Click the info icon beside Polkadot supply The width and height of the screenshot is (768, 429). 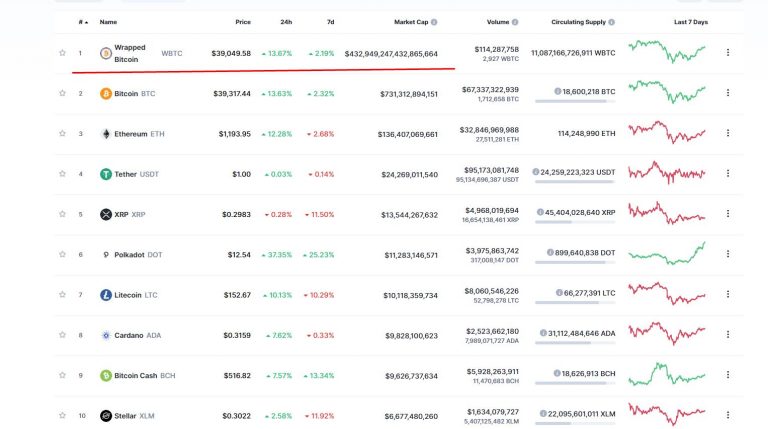(x=550, y=252)
